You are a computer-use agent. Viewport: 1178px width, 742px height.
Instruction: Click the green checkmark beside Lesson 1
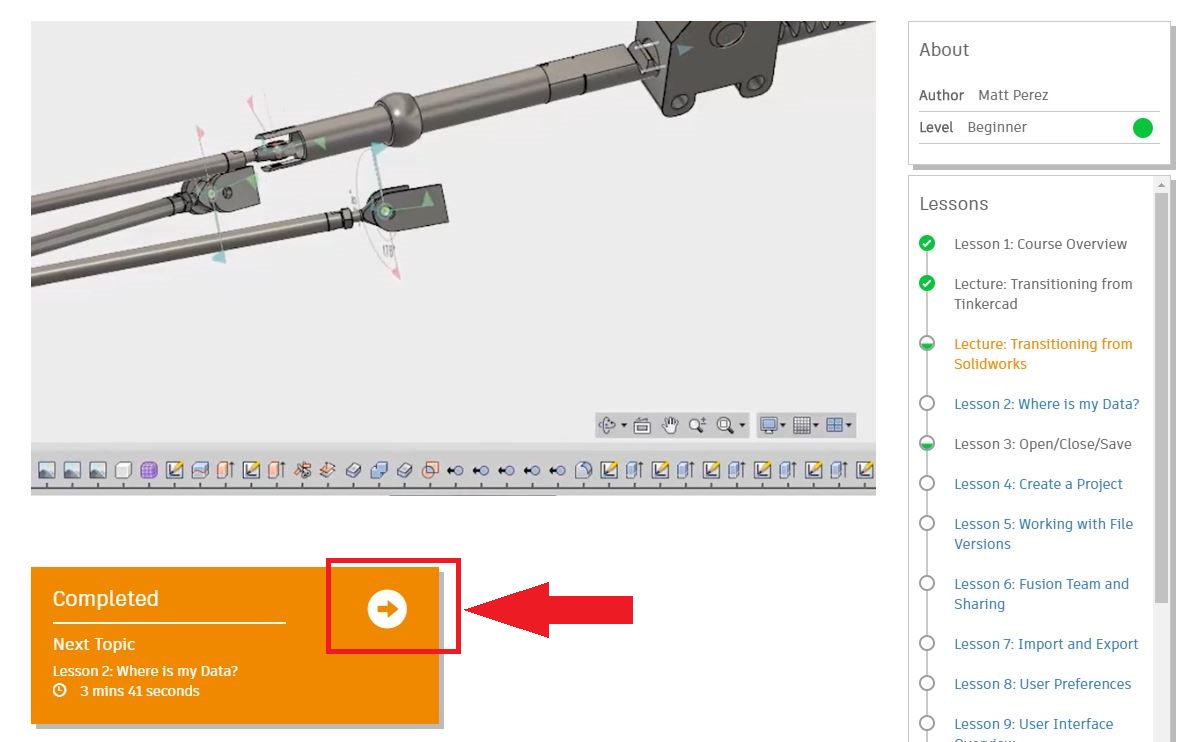click(926, 243)
